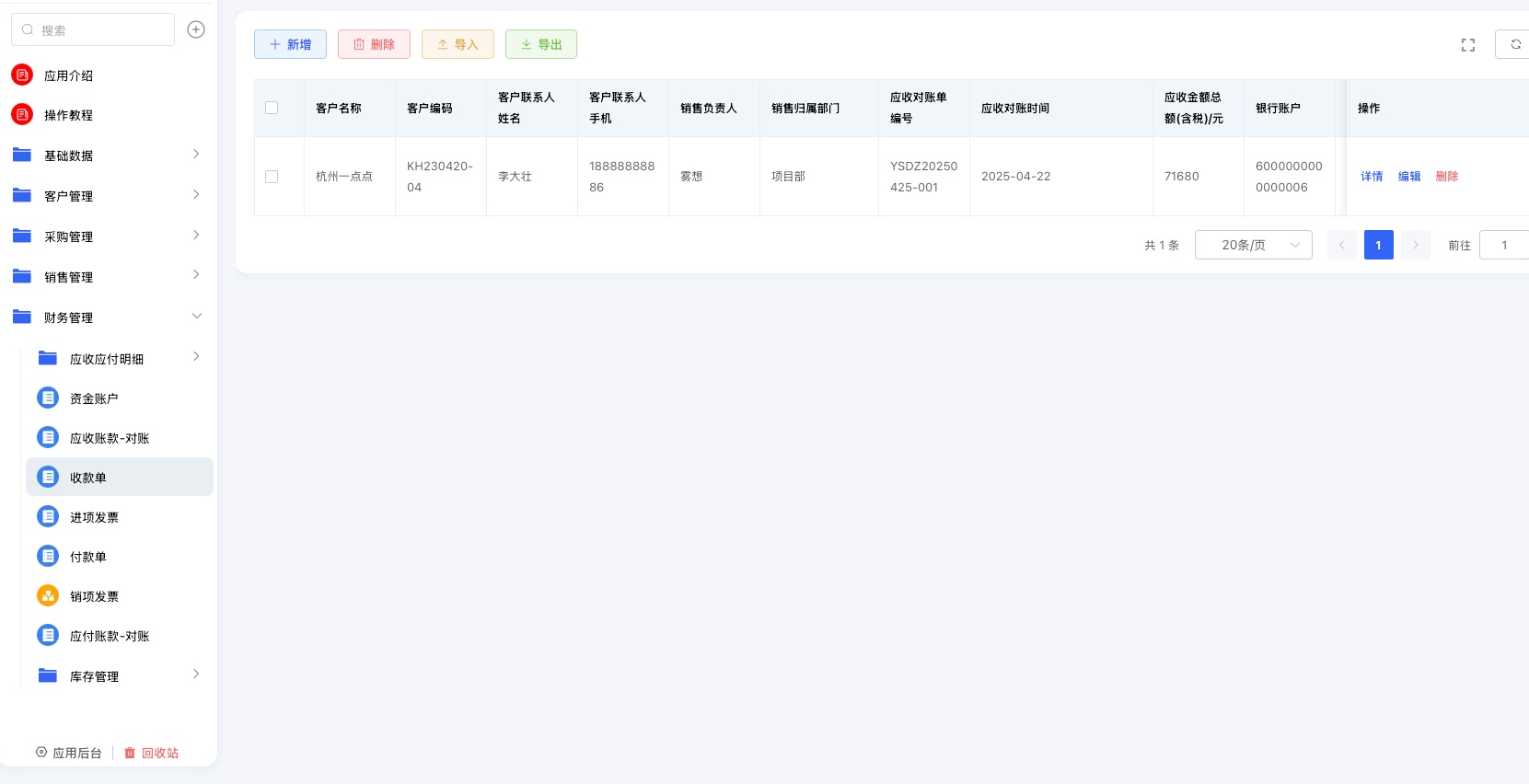The height and width of the screenshot is (784, 1529).
Task: Toggle the select-all checkbox in table header
Action: point(272,108)
